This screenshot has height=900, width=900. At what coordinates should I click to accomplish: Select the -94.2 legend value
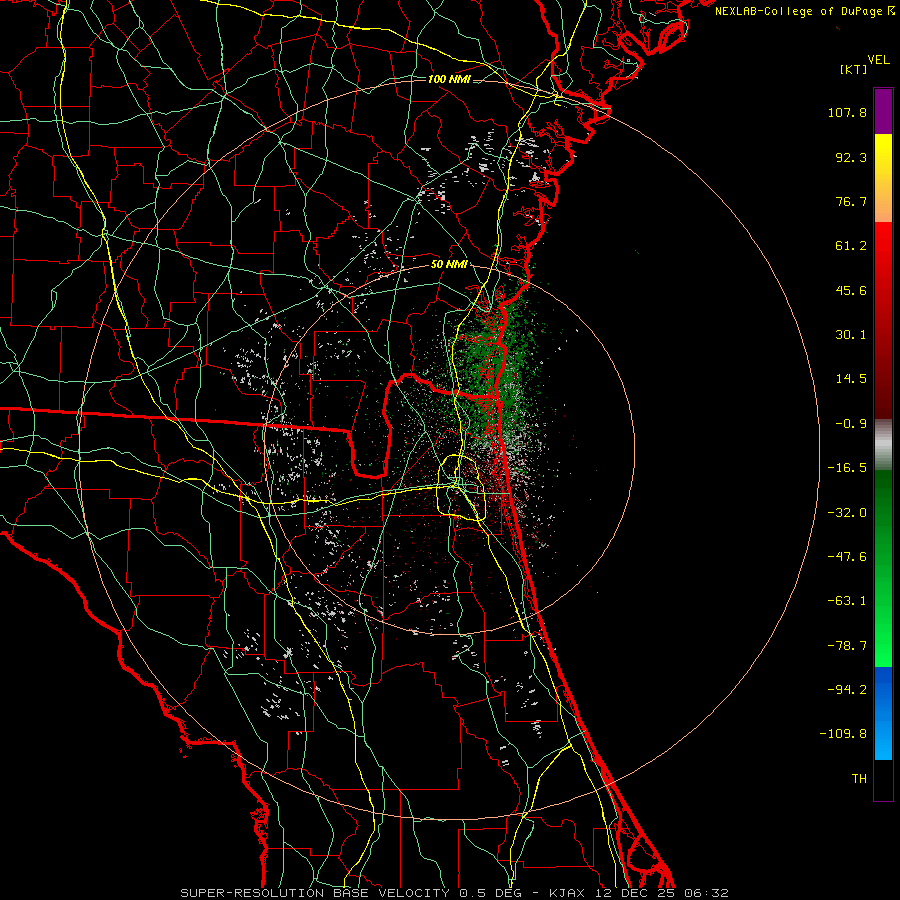(847, 690)
